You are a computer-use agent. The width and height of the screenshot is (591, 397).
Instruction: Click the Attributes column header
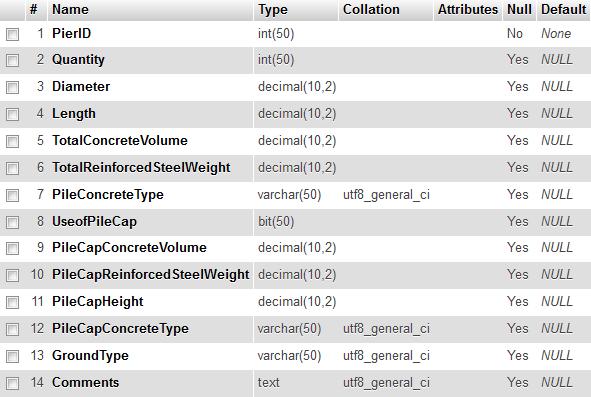click(468, 9)
